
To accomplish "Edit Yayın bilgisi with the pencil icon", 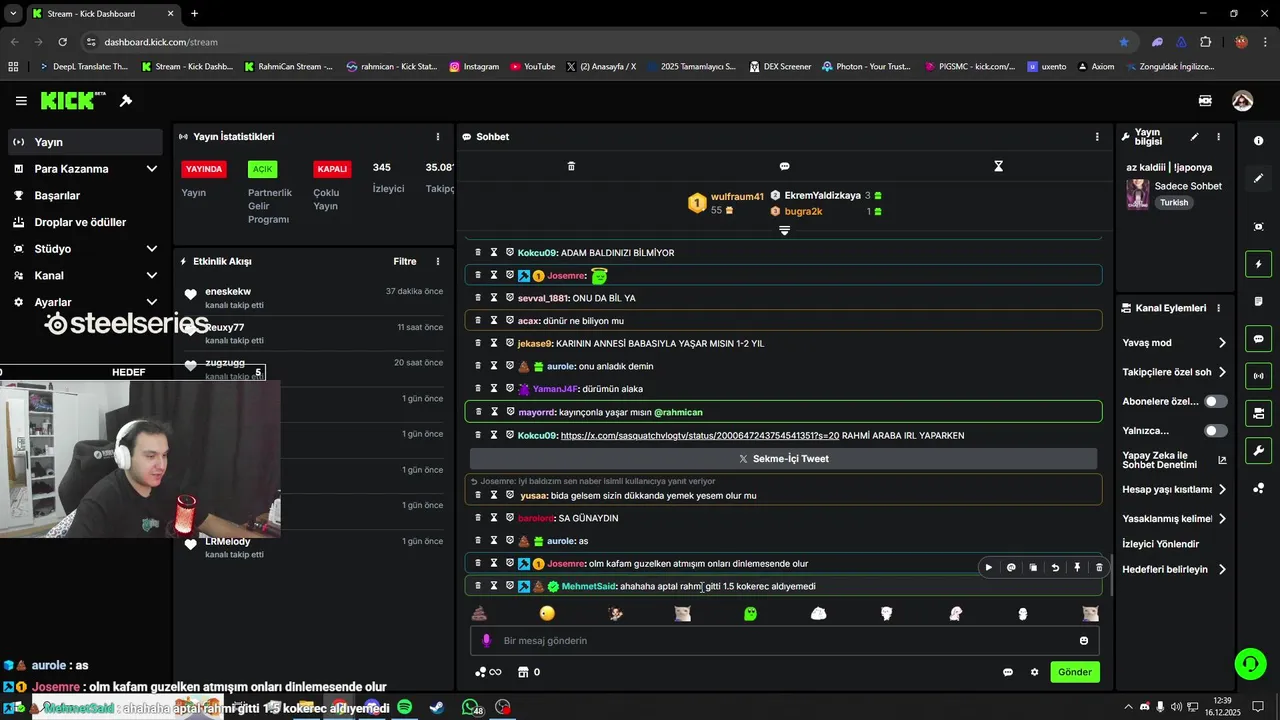I will (1194, 137).
